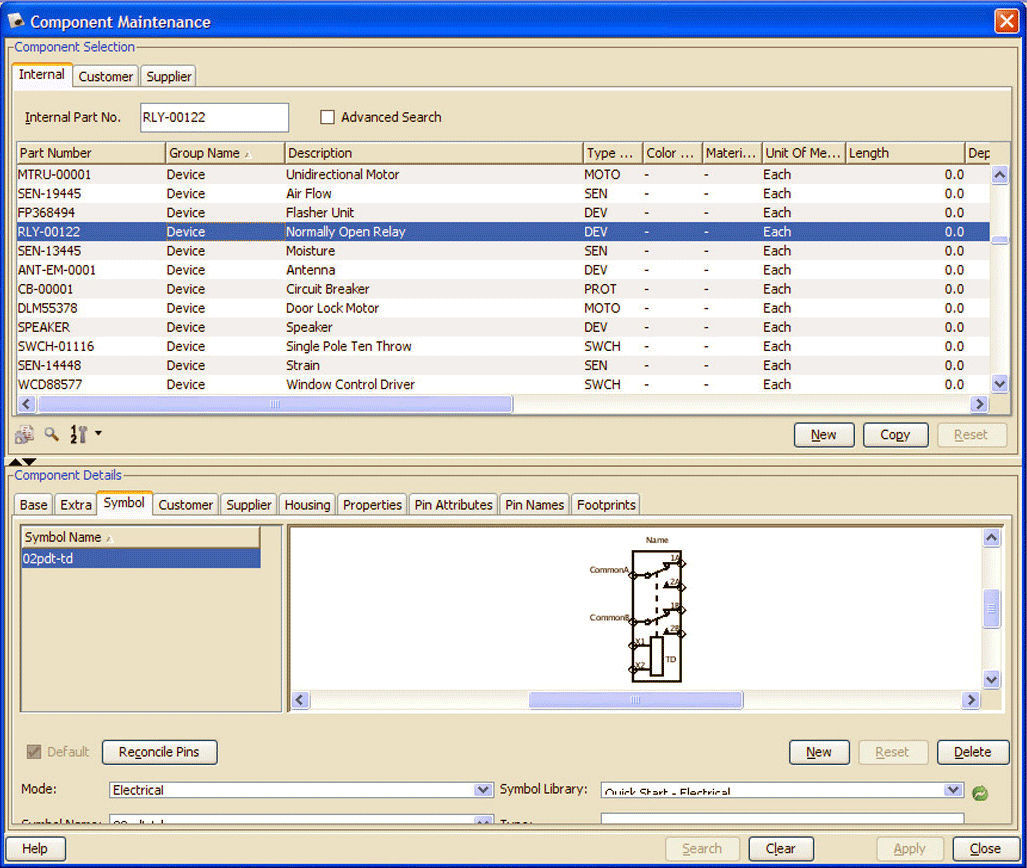Open the Extra details tab

76,504
